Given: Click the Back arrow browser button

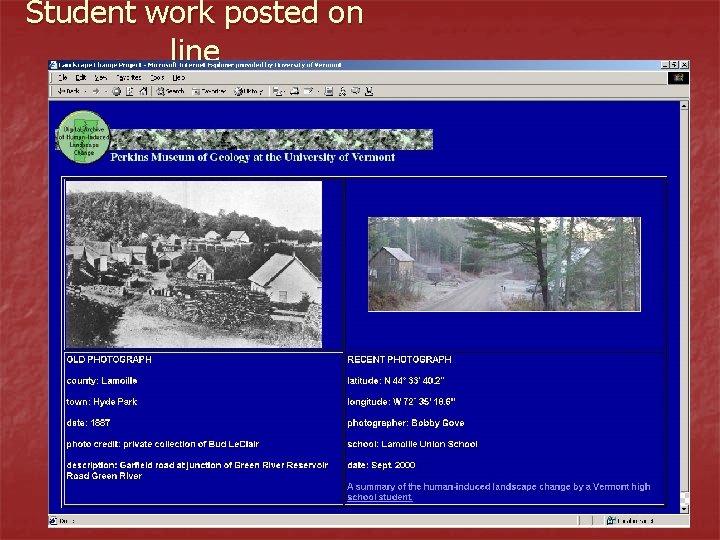Looking at the screenshot, I should [68, 91].
